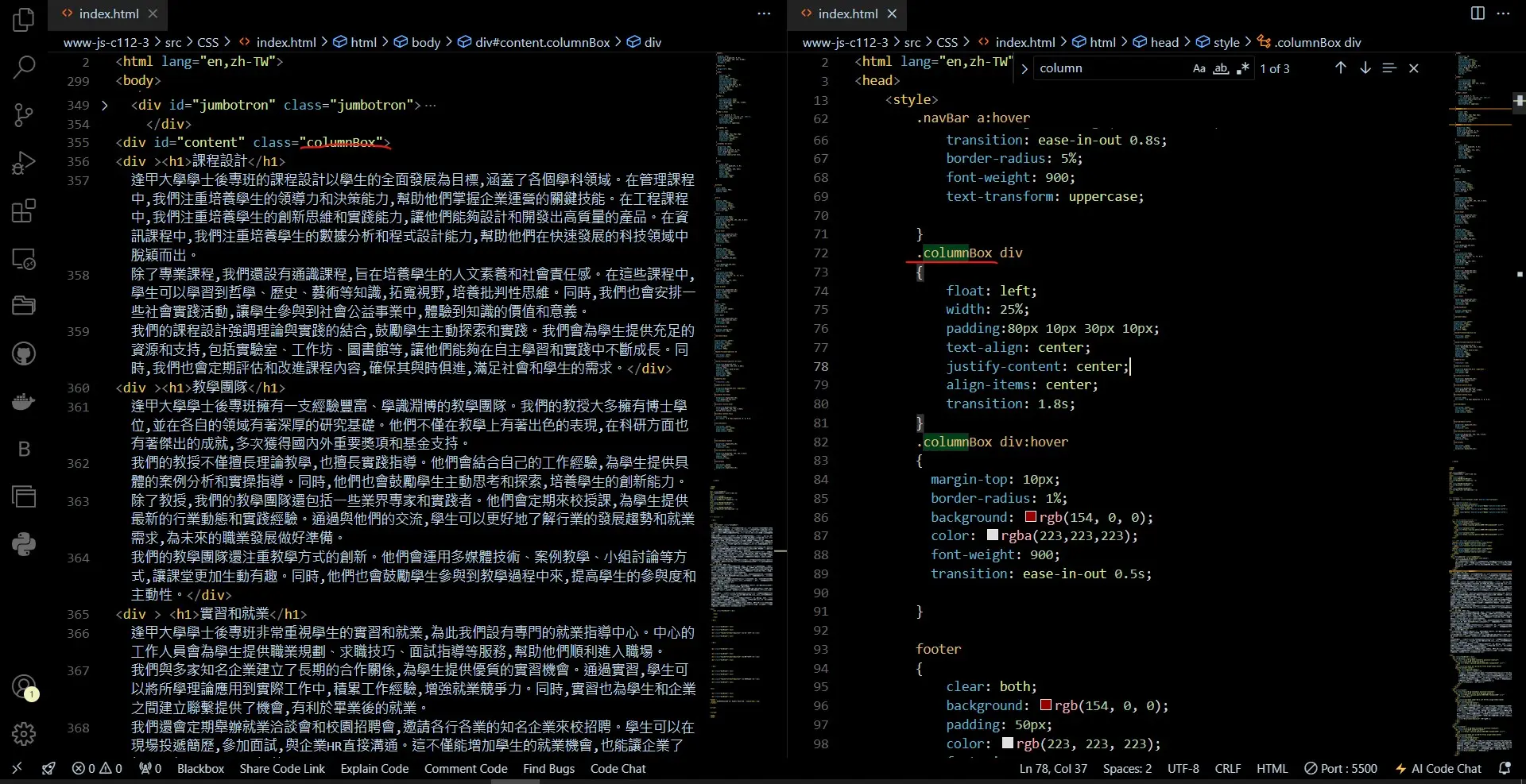1526x784 pixels.
Task: Toggle Match Case in find widget
Action: tap(1199, 68)
